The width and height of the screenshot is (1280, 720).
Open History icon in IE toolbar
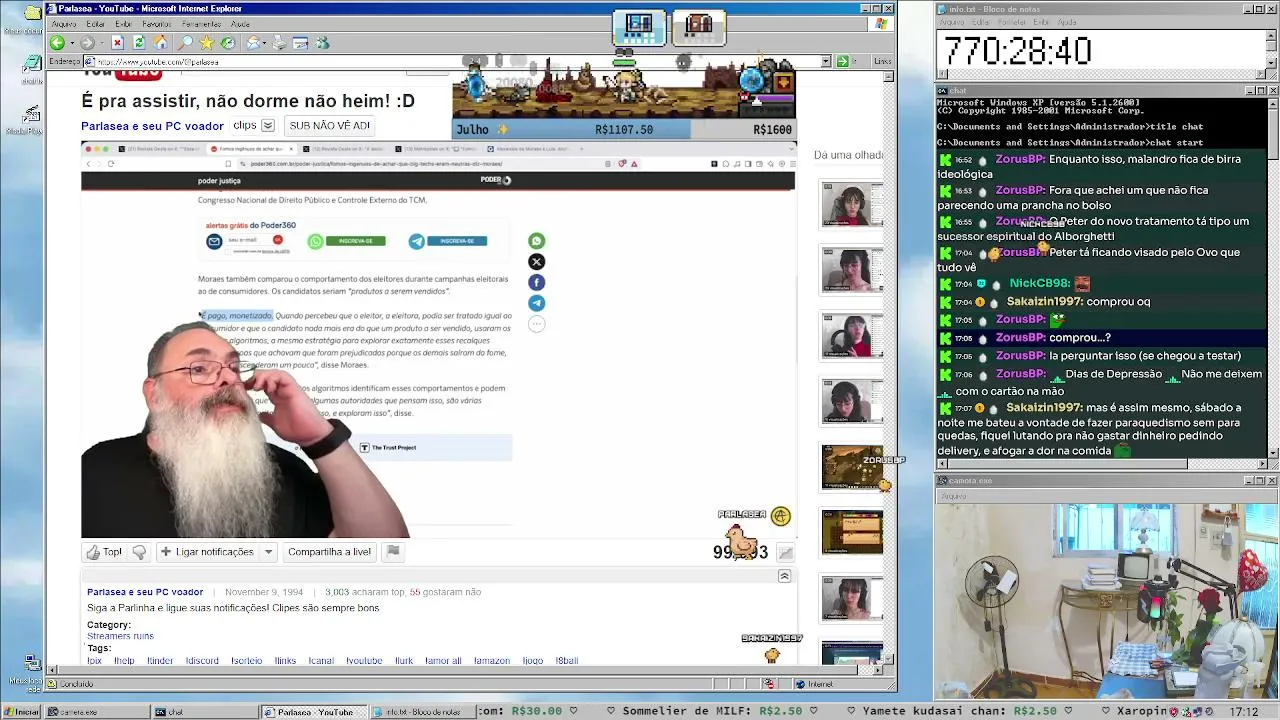pos(228,43)
